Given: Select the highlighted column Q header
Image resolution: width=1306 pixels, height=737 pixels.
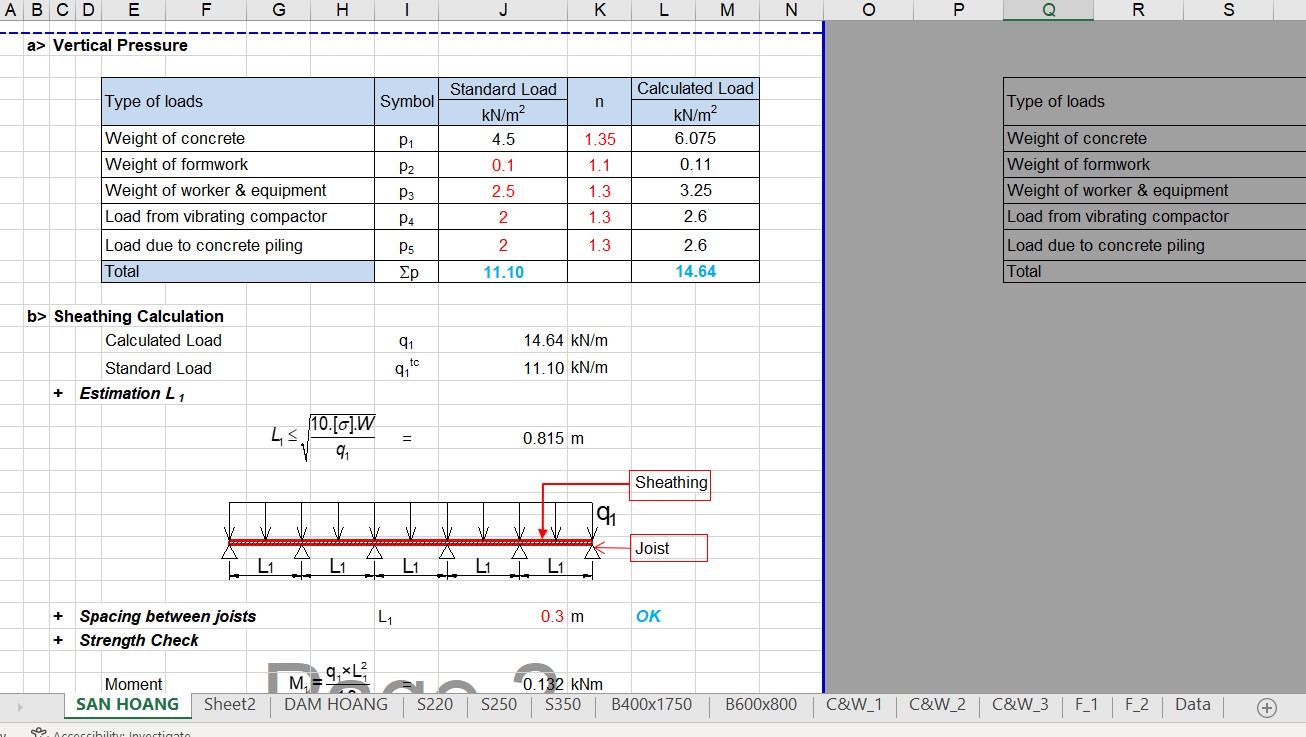Looking at the screenshot, I should click(x=1048, y=10).
